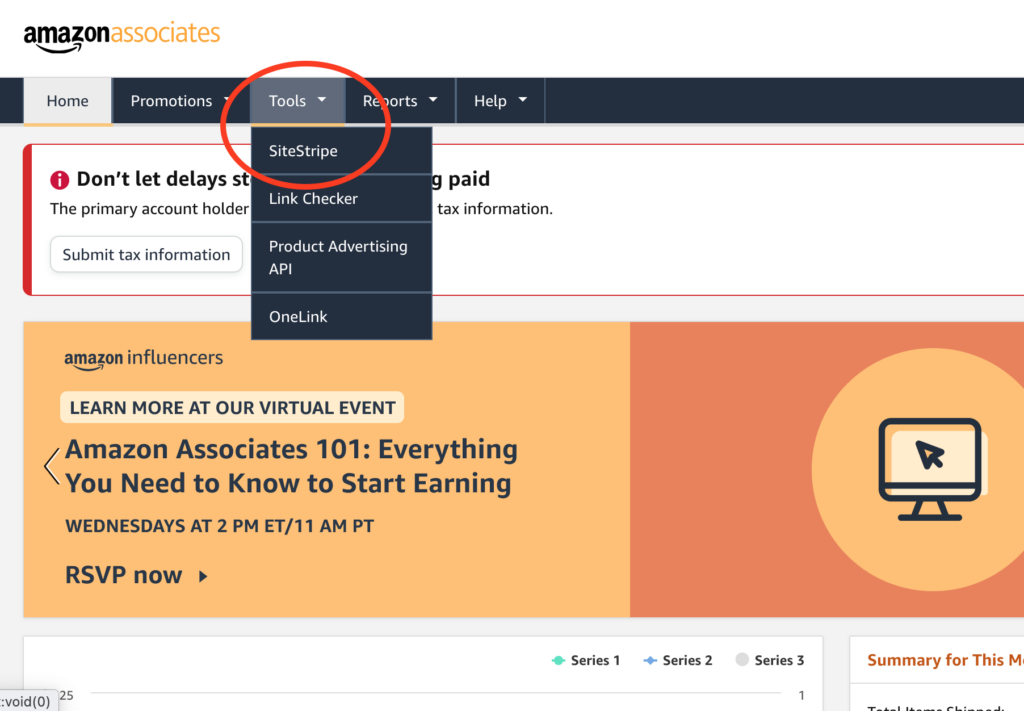Click the amazon influencers logo
This screenshot has height=711, width=1024.
point(143,357)
